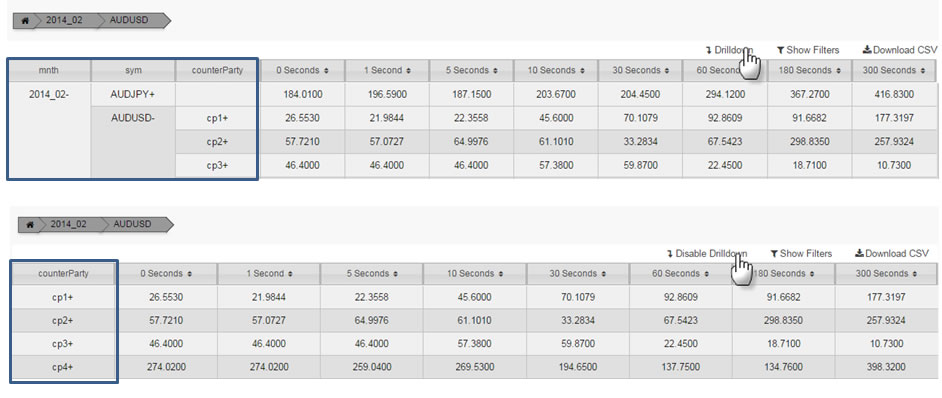Screen dimensions: 942x398
Task: Click Disable Drilldown on lower table
Action: pyautogui.click(x=707, y=253)
